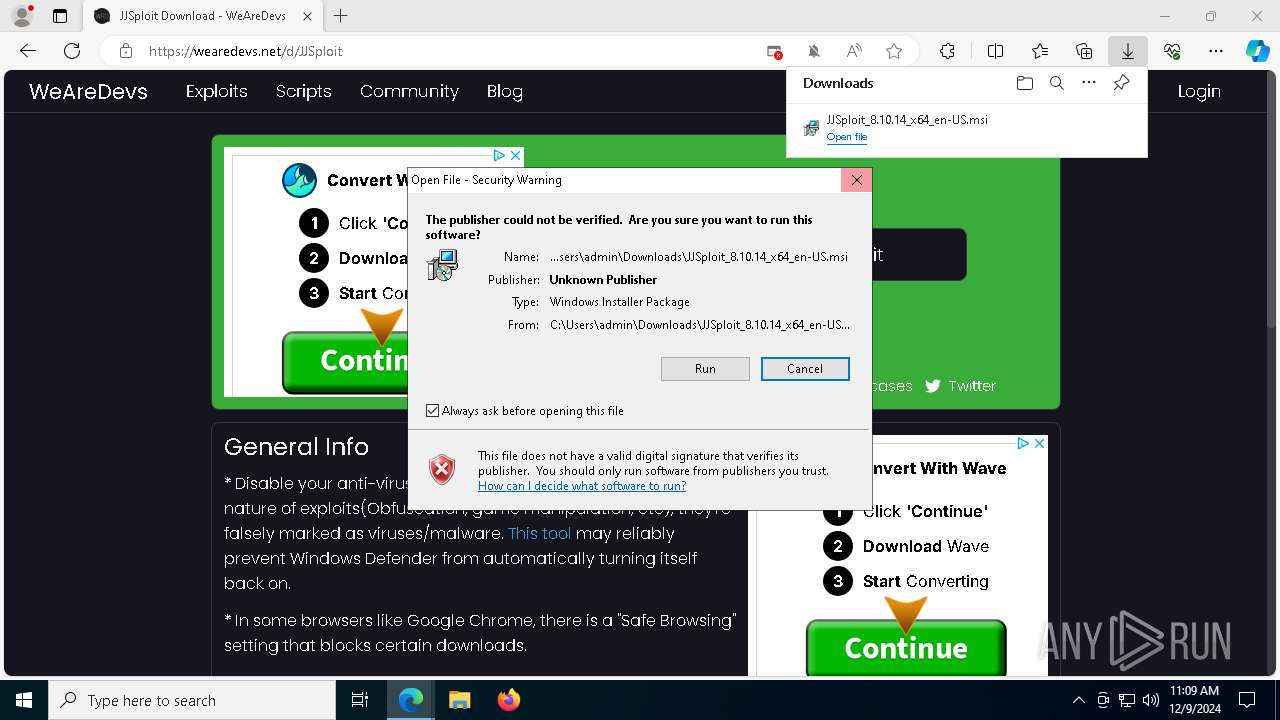Viewport: 1280px width, 720px height.
Task: Open the Blog menu item
Action: pyautogui.click(x=505, y=91)
